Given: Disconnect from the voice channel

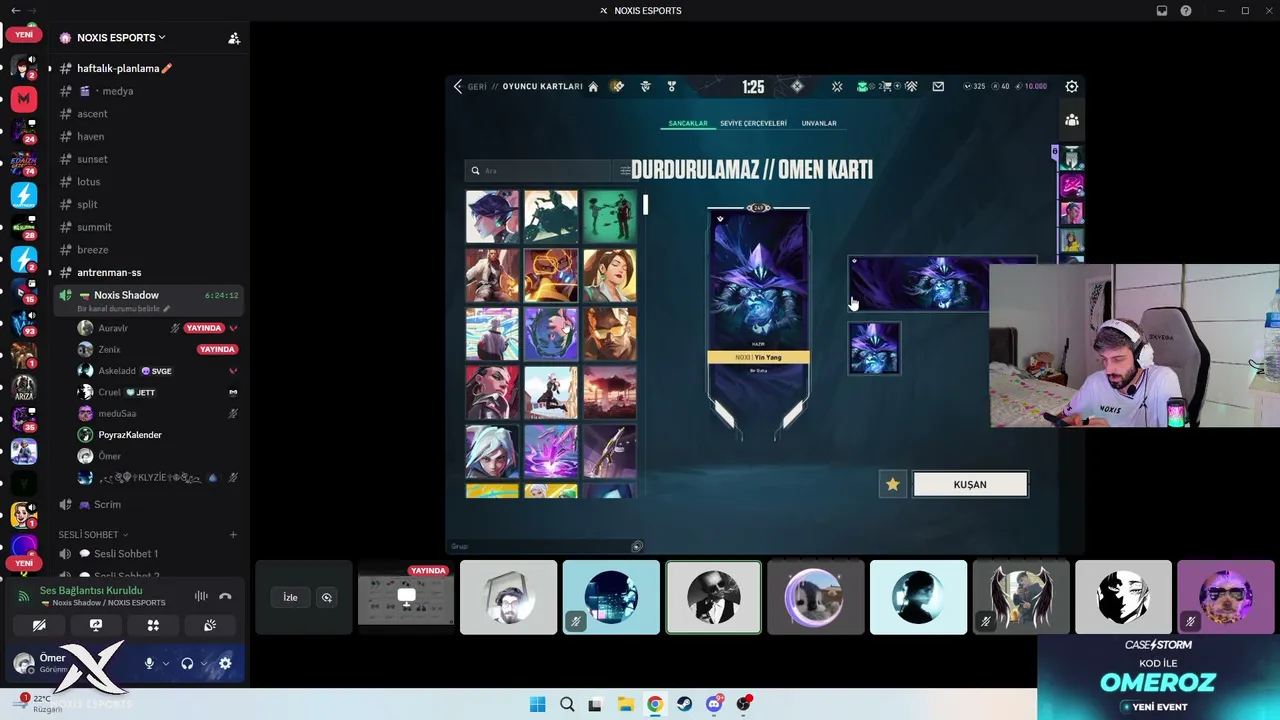Looking at the screenshot, I should [225, 596].
